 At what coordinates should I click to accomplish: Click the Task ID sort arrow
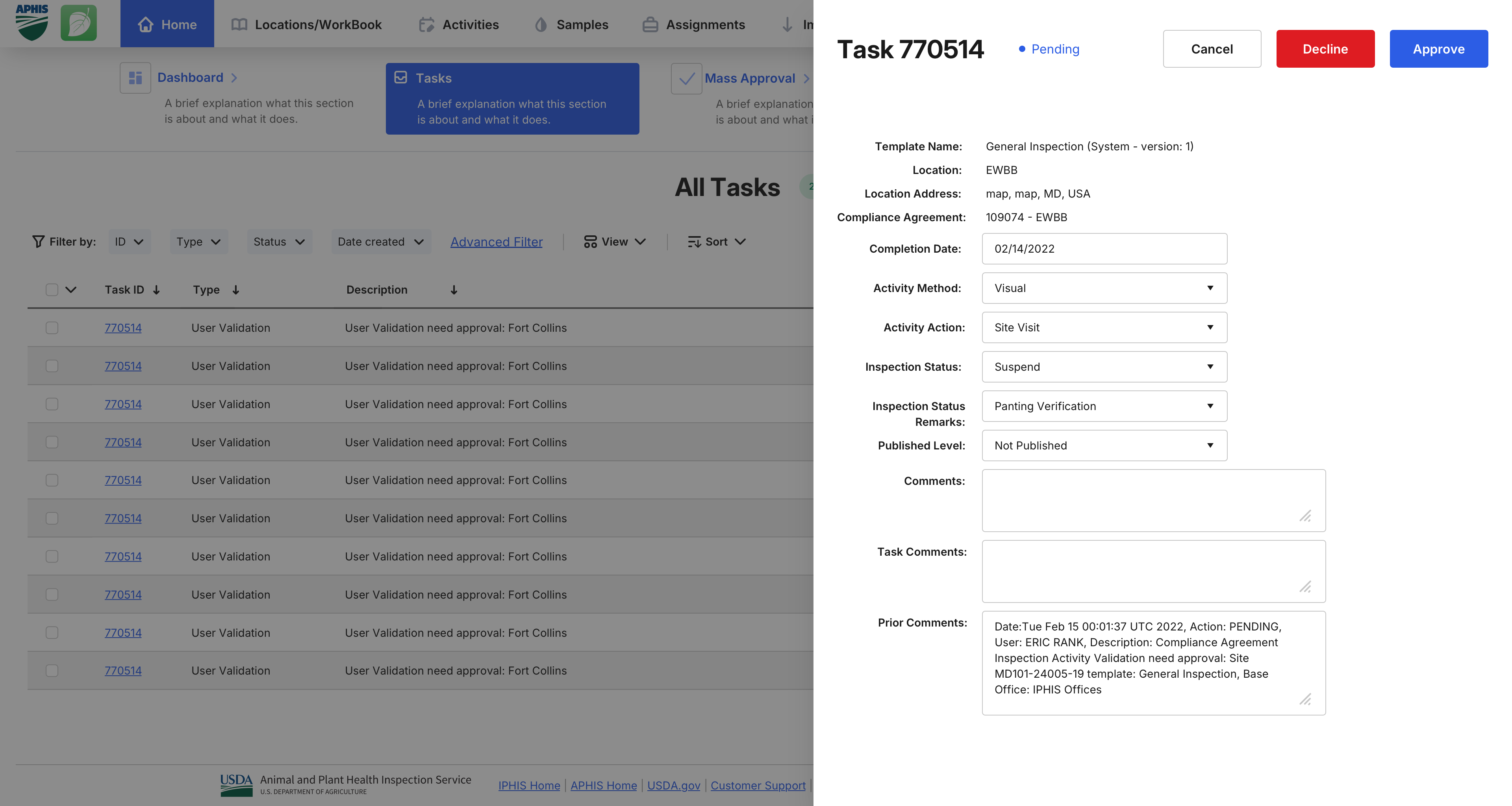pos(157,290)
